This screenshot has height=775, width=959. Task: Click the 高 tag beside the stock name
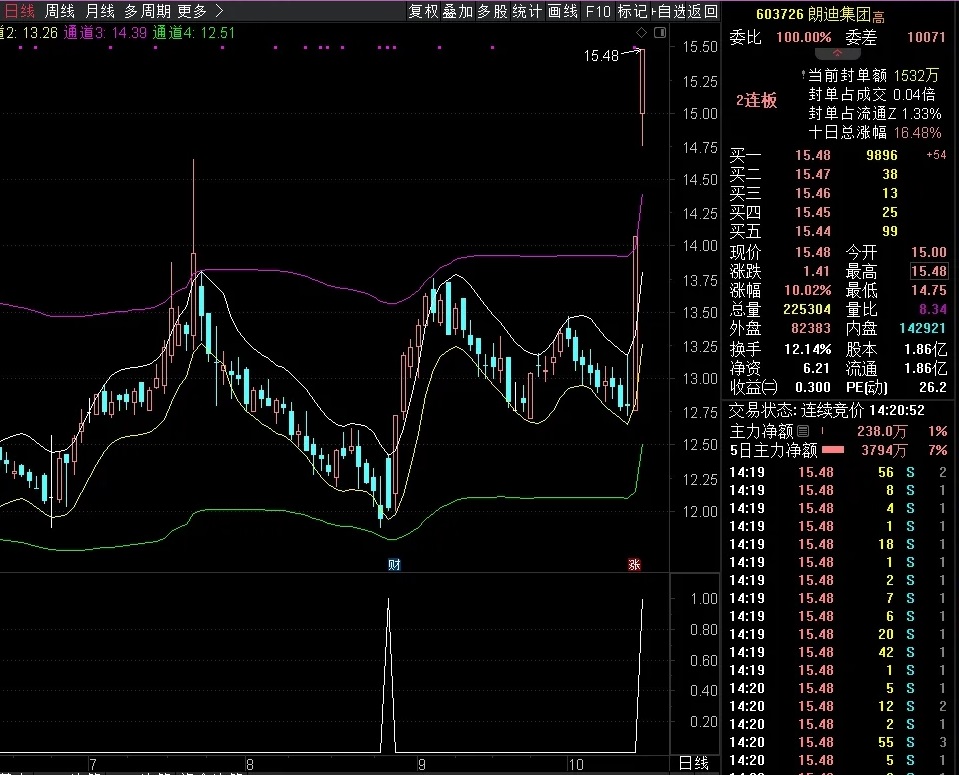pos(879,14)
